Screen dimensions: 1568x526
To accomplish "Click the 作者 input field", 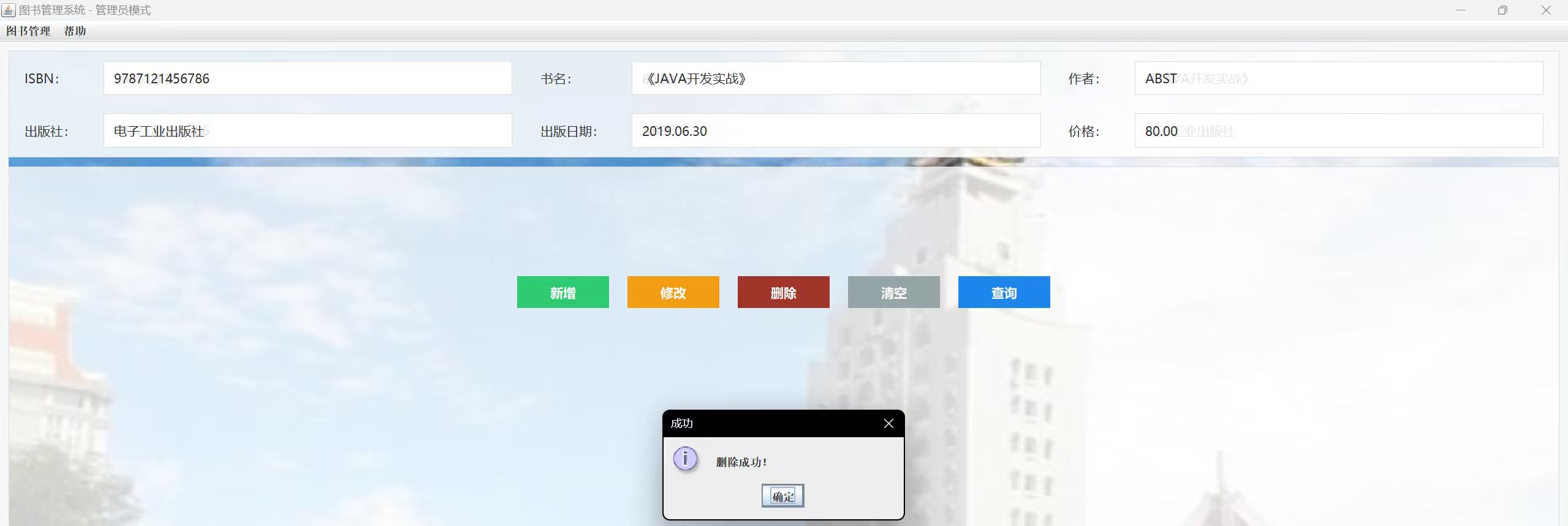I will tap(1339, 78).
